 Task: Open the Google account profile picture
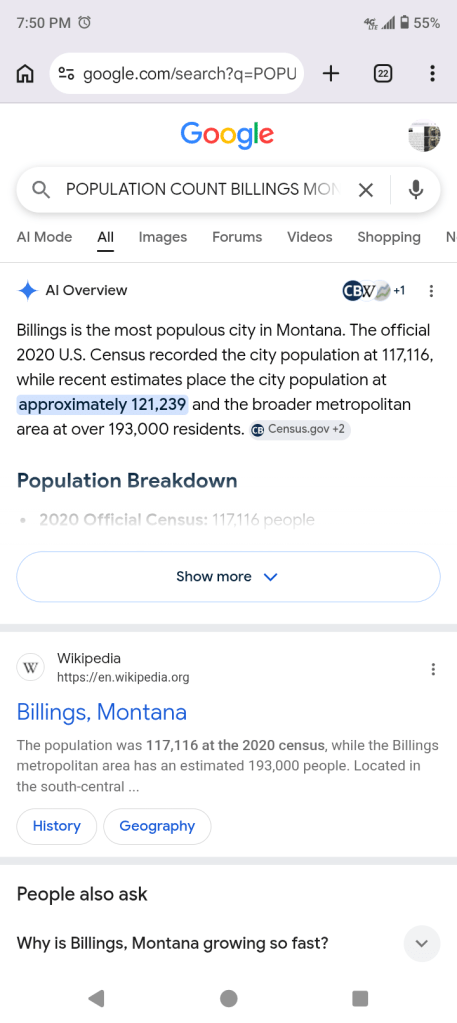(424, 136)
